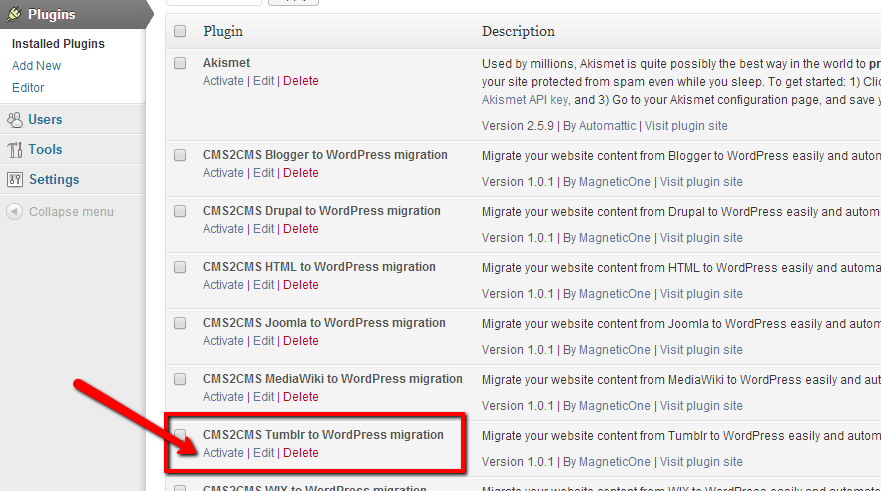
Task: Activate the Tumblr to WordPress migration plugin
Action: click(x=223, y=453)
